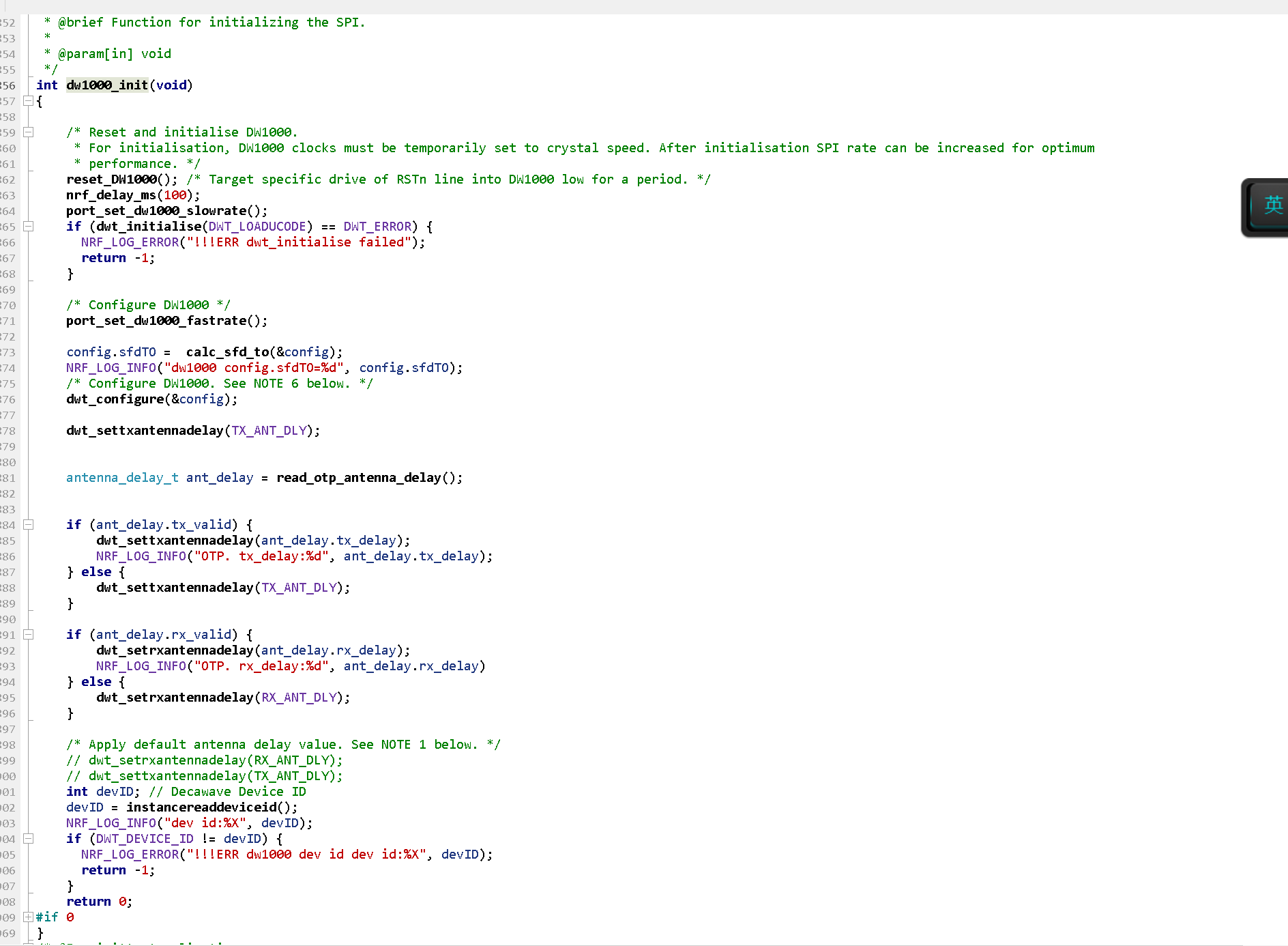Click nrf_delay_ms(100) call

(x=134, y=195)
